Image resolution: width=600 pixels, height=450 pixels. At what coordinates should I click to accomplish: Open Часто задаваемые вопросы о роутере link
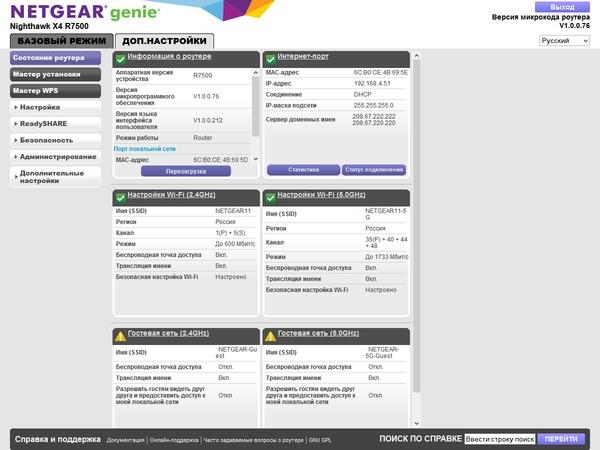[x=253, y=440]
